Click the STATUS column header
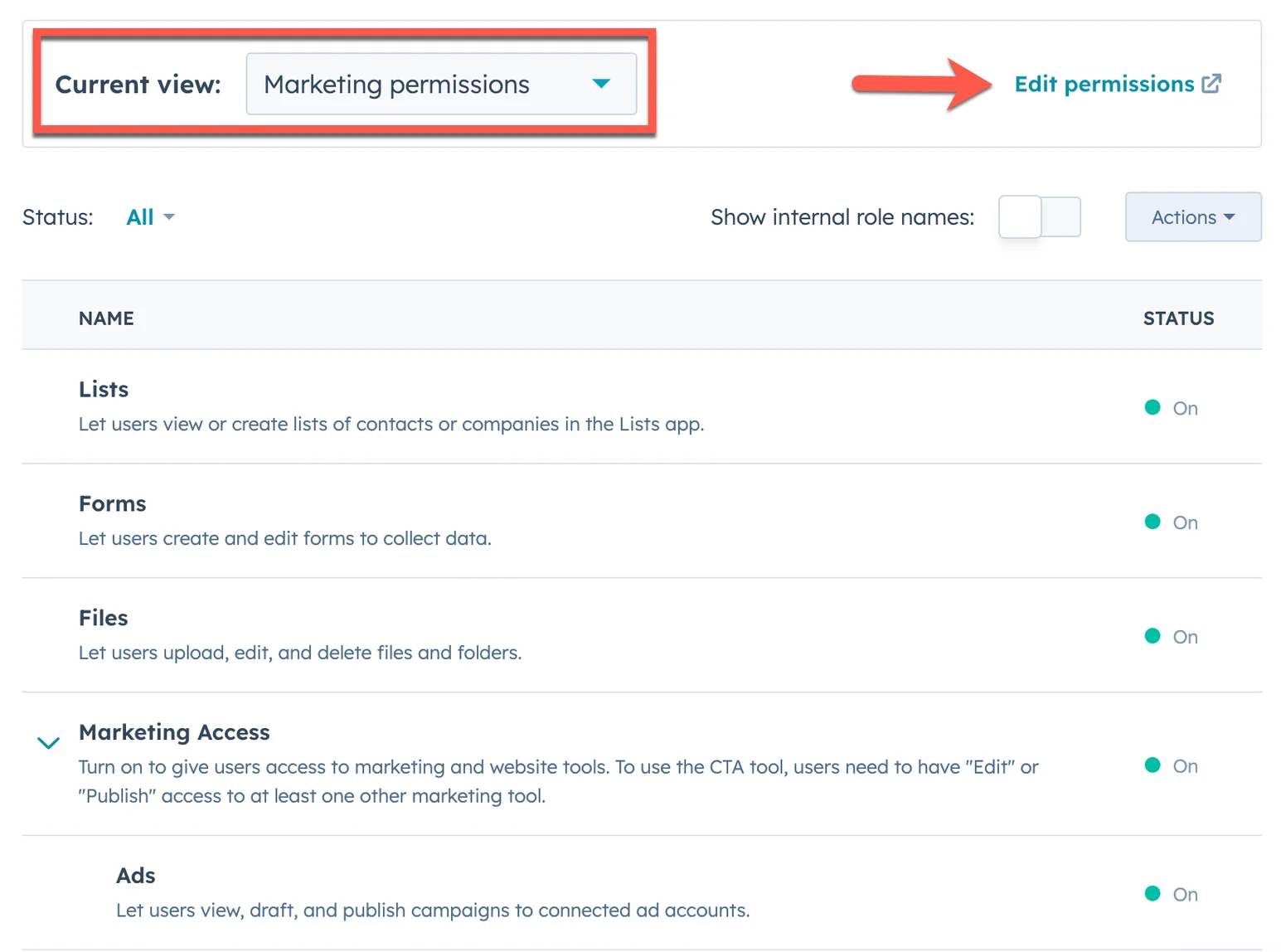 click(1178, 318)
